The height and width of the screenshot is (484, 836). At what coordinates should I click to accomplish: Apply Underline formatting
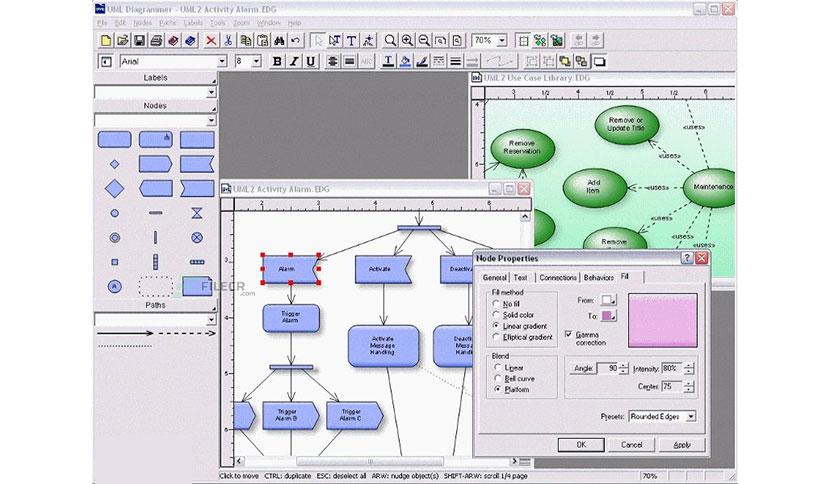coord(310,61)
